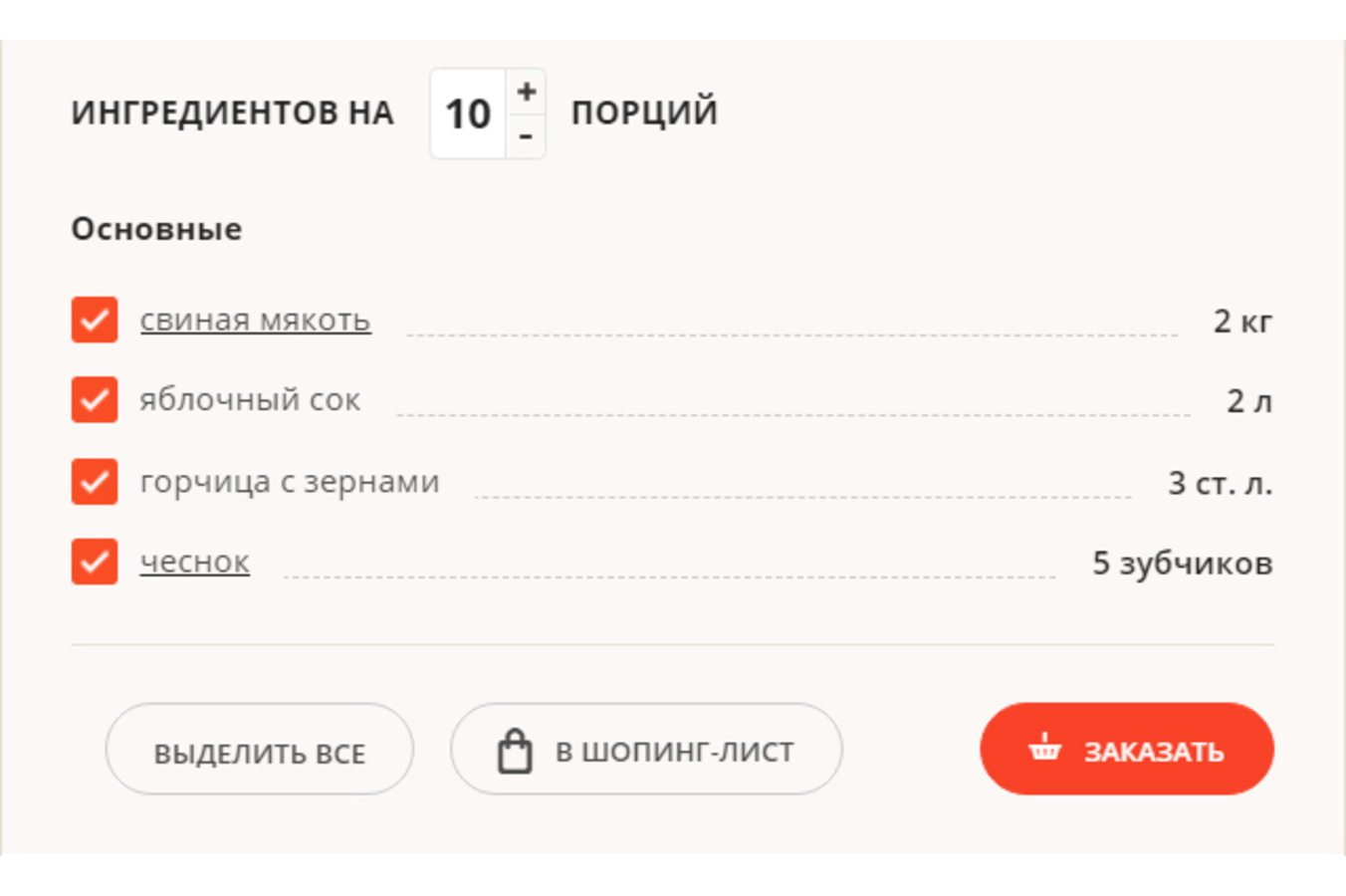Uncheck the яблочный сок ingredient checkbox
Screen dimensions: 1346x896
pyautogui.click(x=94, y=400)
